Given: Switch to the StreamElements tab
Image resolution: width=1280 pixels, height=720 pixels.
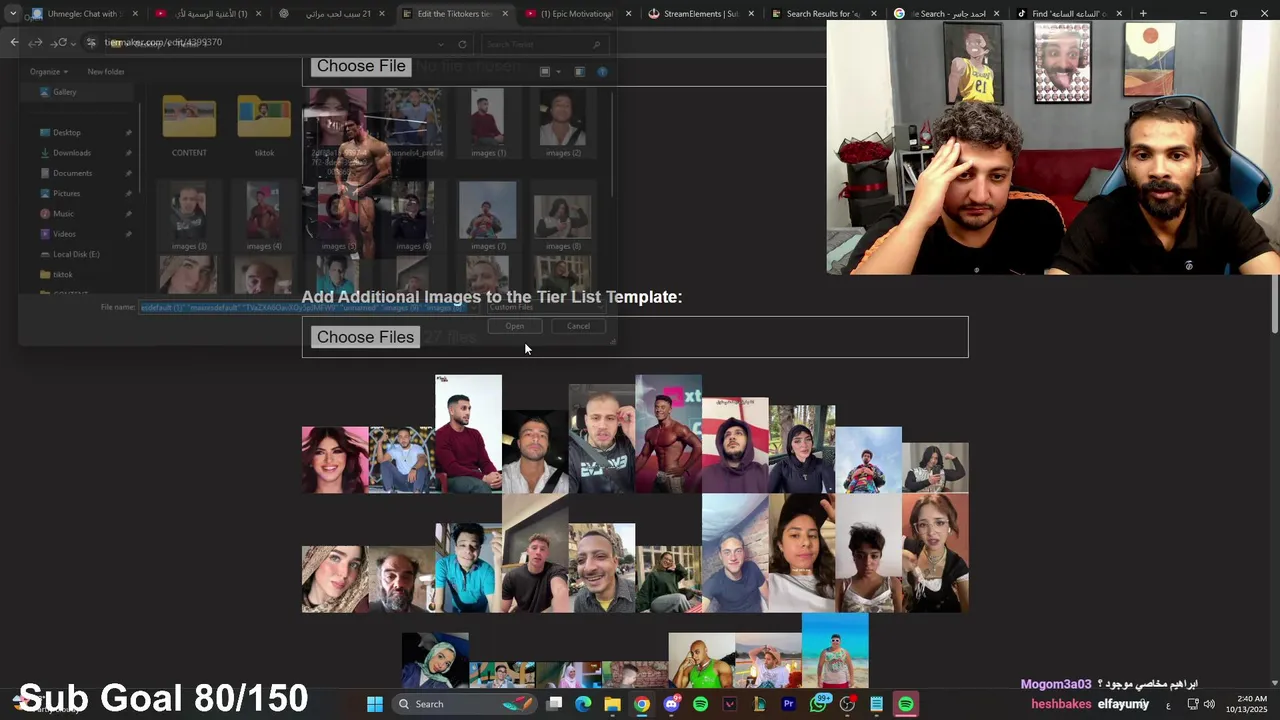Looking at the screenshot, I should (x=701, y=14).
